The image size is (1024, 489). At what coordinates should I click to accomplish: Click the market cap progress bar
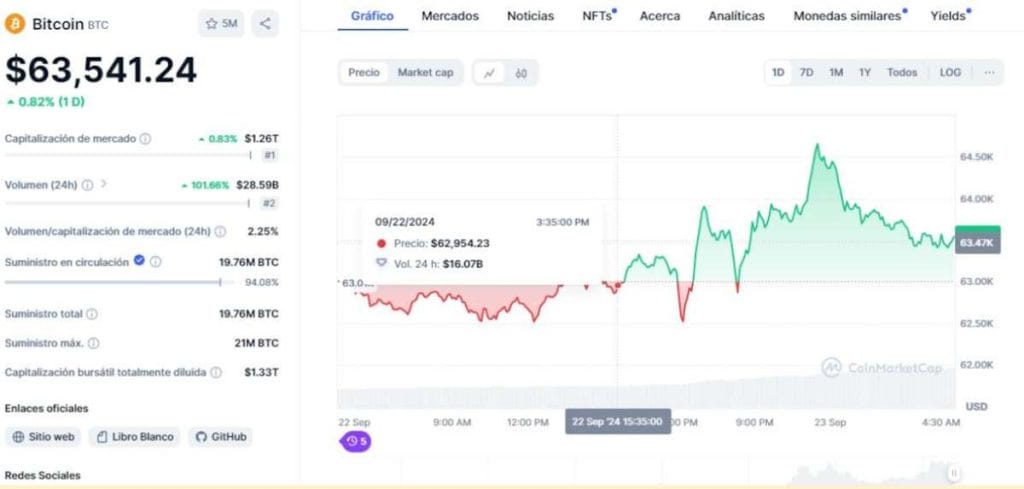(128, 155)
